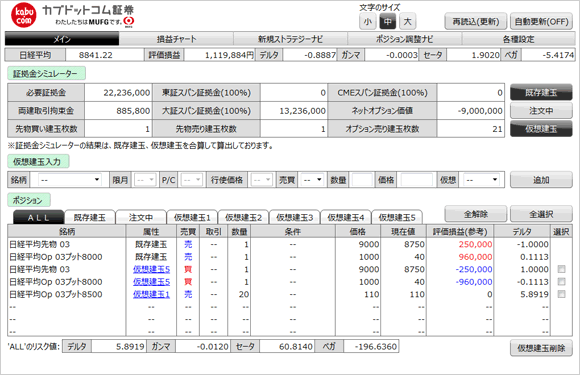Click the 全解除 deselect-all button

tap(476, 214)
